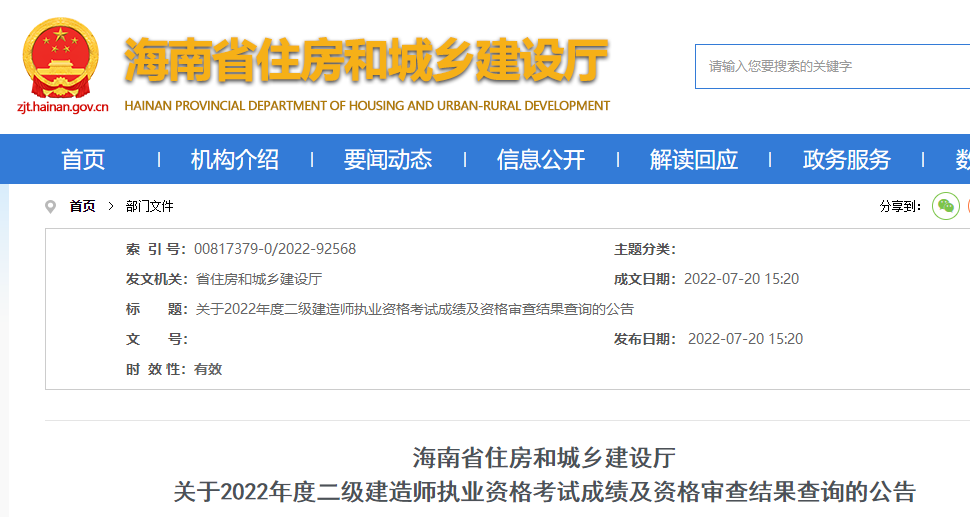Open the 解读回应 navigation item
970x517 pixels.
[x=694, y=159]
